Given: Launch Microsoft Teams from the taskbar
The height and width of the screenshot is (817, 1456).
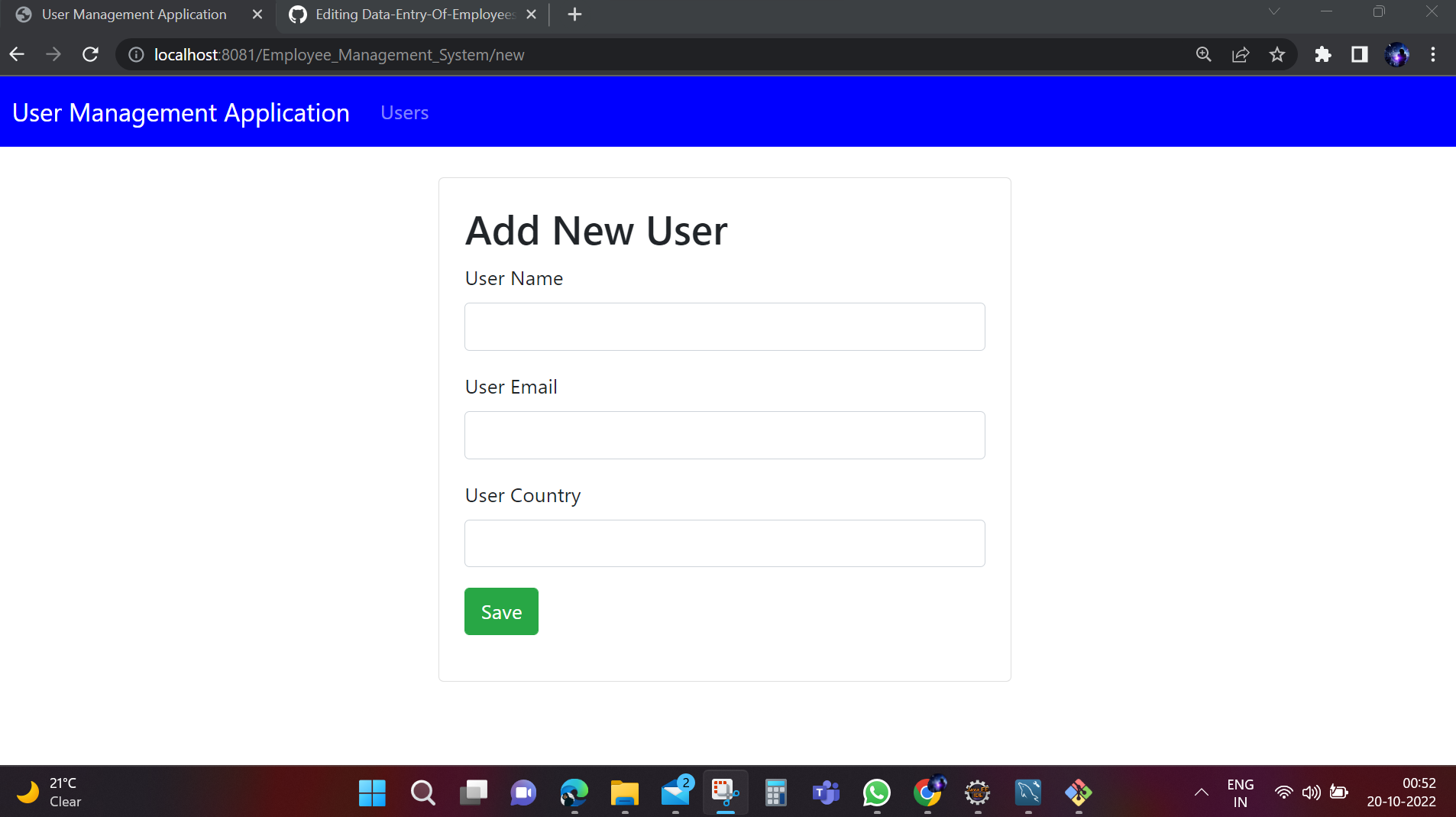Looking at the screenshot, I should click(826, 793).
